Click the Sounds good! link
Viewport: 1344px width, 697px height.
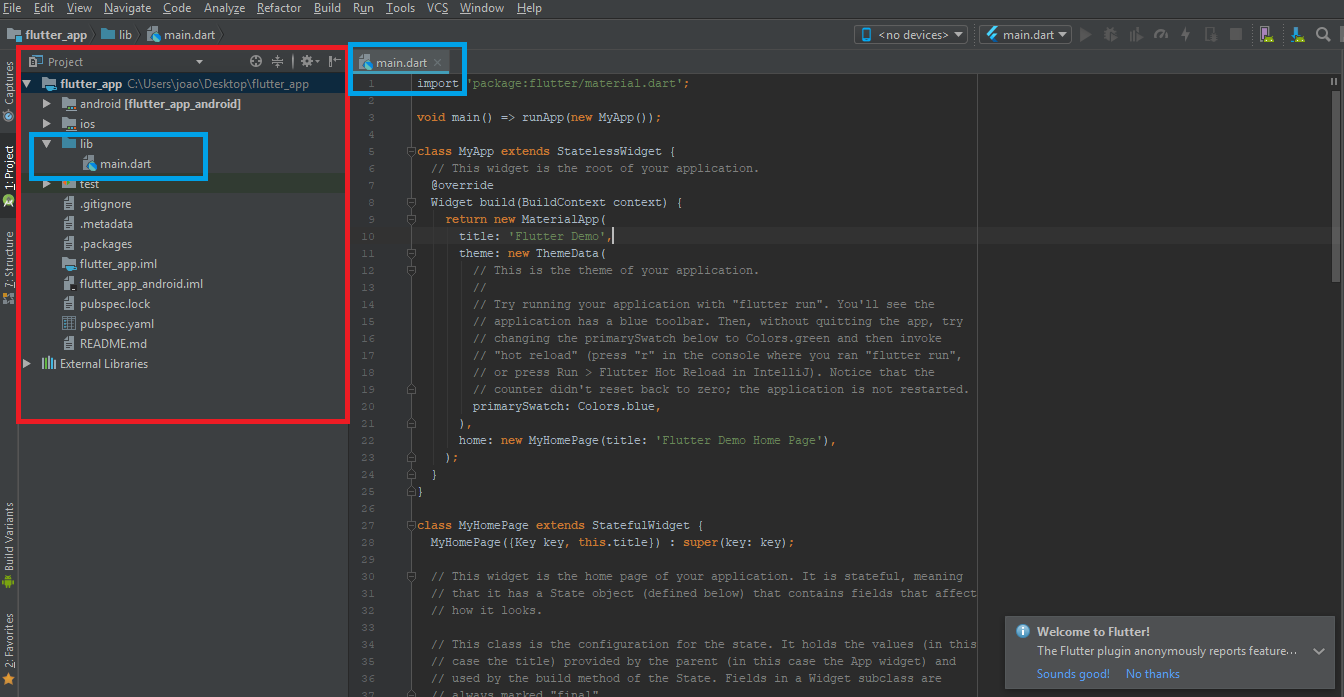pyautogui.click(x=1073, y=674)
